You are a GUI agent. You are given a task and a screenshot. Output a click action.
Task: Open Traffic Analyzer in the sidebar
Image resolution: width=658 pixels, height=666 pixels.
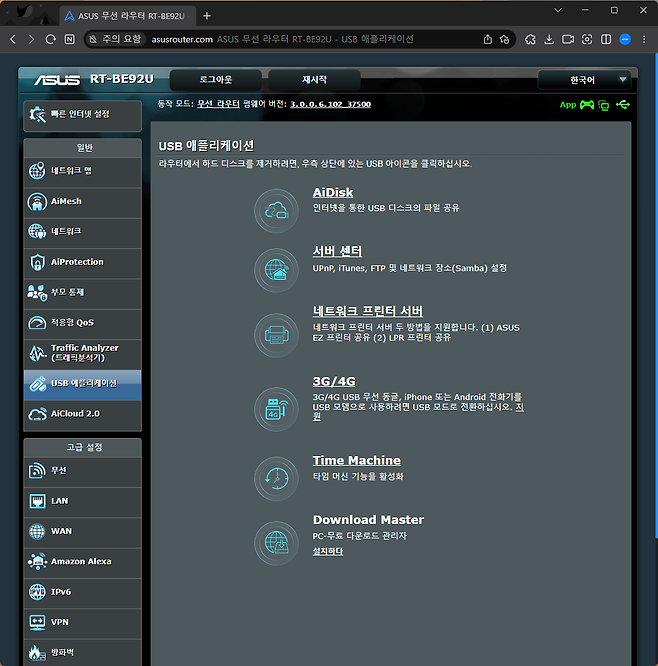[x=82, y=352]
